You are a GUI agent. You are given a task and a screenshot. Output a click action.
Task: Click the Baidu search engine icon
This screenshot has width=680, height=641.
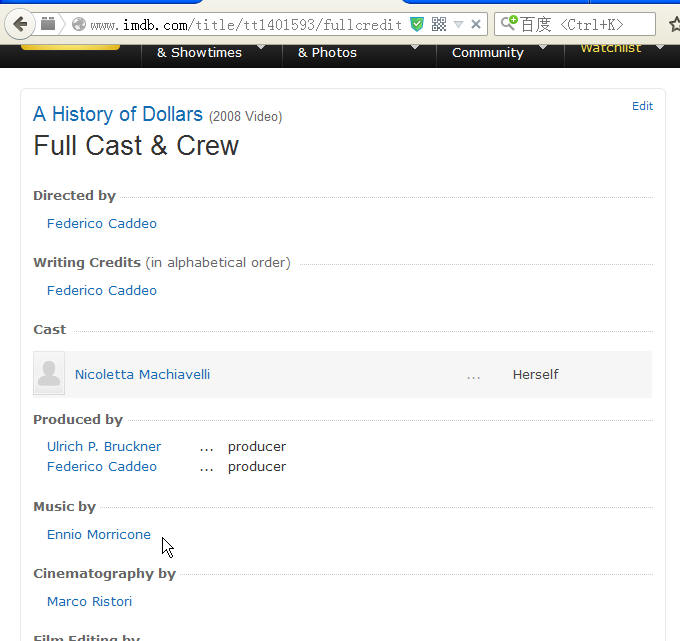[x=510, y=23]
